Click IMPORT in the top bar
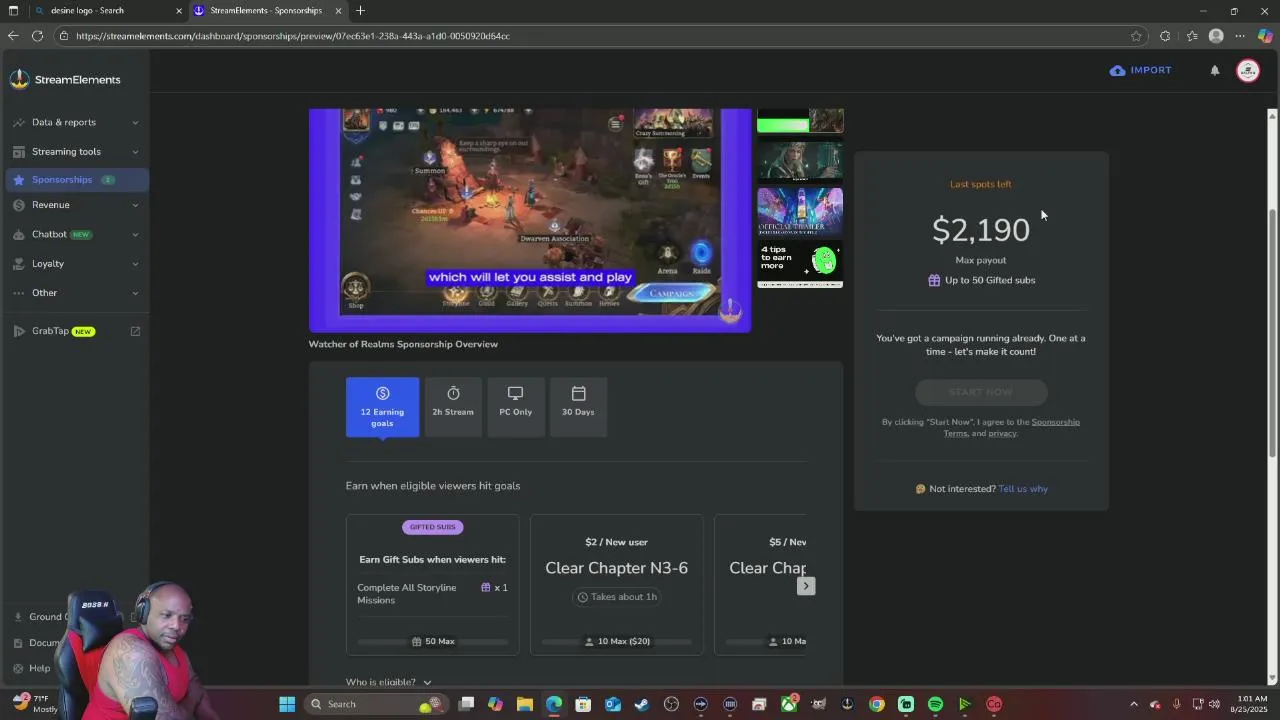1280x720 pixels. 1141,70
